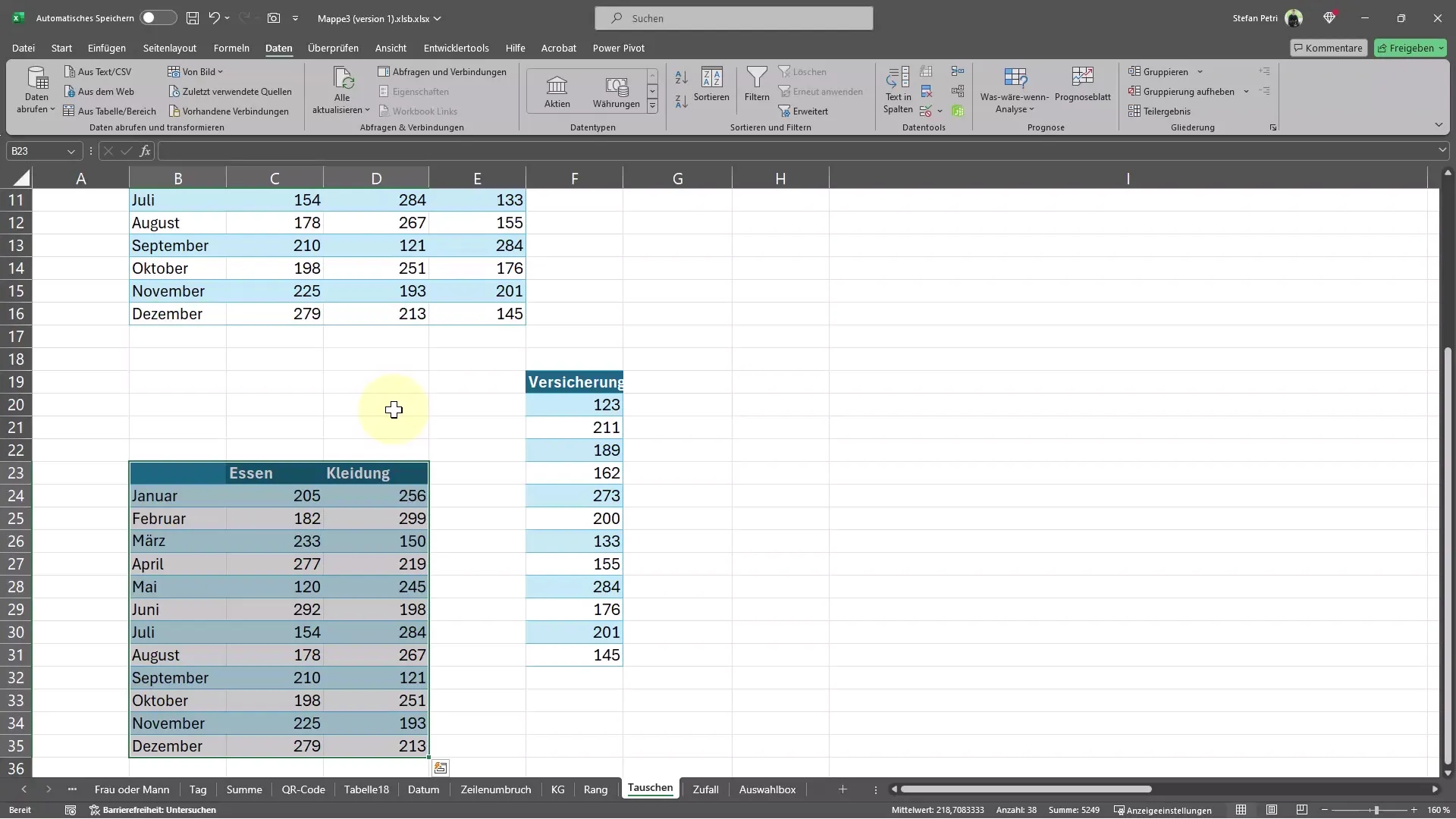Image resolution: width=1456 pixels, height=819 pixels.
Task: Switch to the Formeln ribbon tab
Action: tap(231, 48)
